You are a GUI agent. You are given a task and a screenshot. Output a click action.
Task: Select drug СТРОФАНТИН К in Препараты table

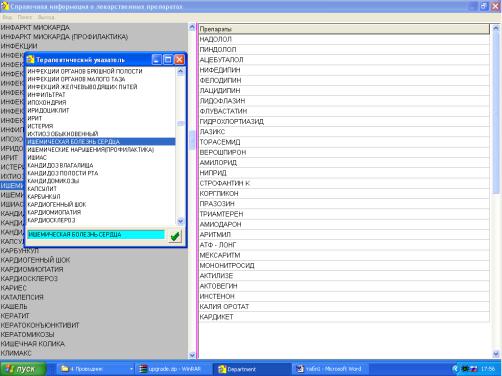(344, 183)
